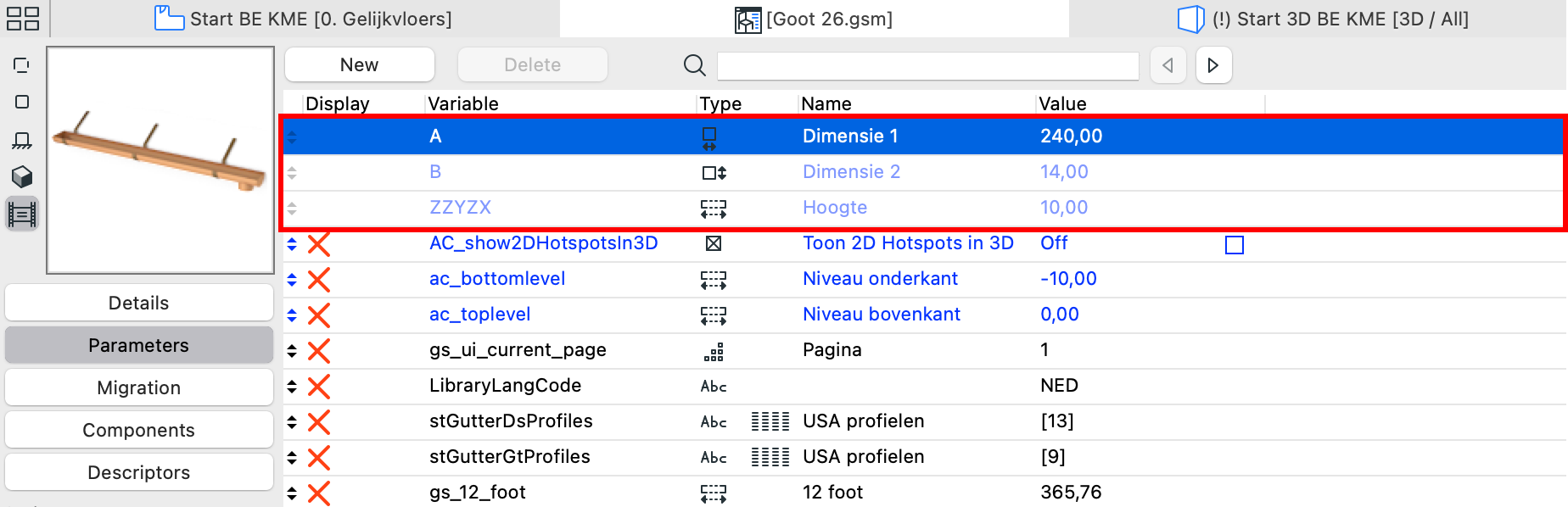
Task: Click the search magnifier icon
Action: [x=695, y=64]
